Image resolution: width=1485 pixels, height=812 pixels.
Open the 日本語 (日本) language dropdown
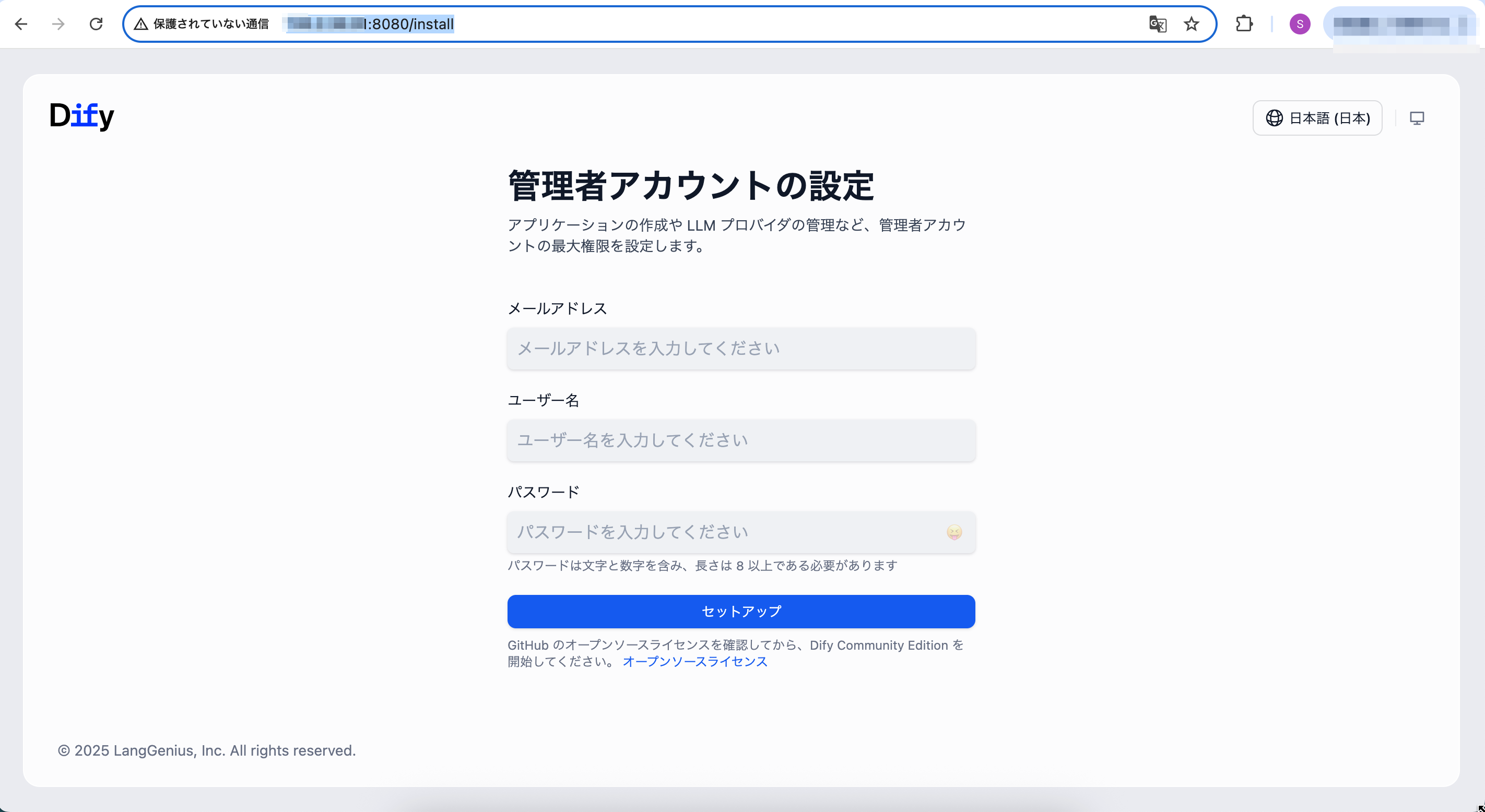(x=1317, y=118)
